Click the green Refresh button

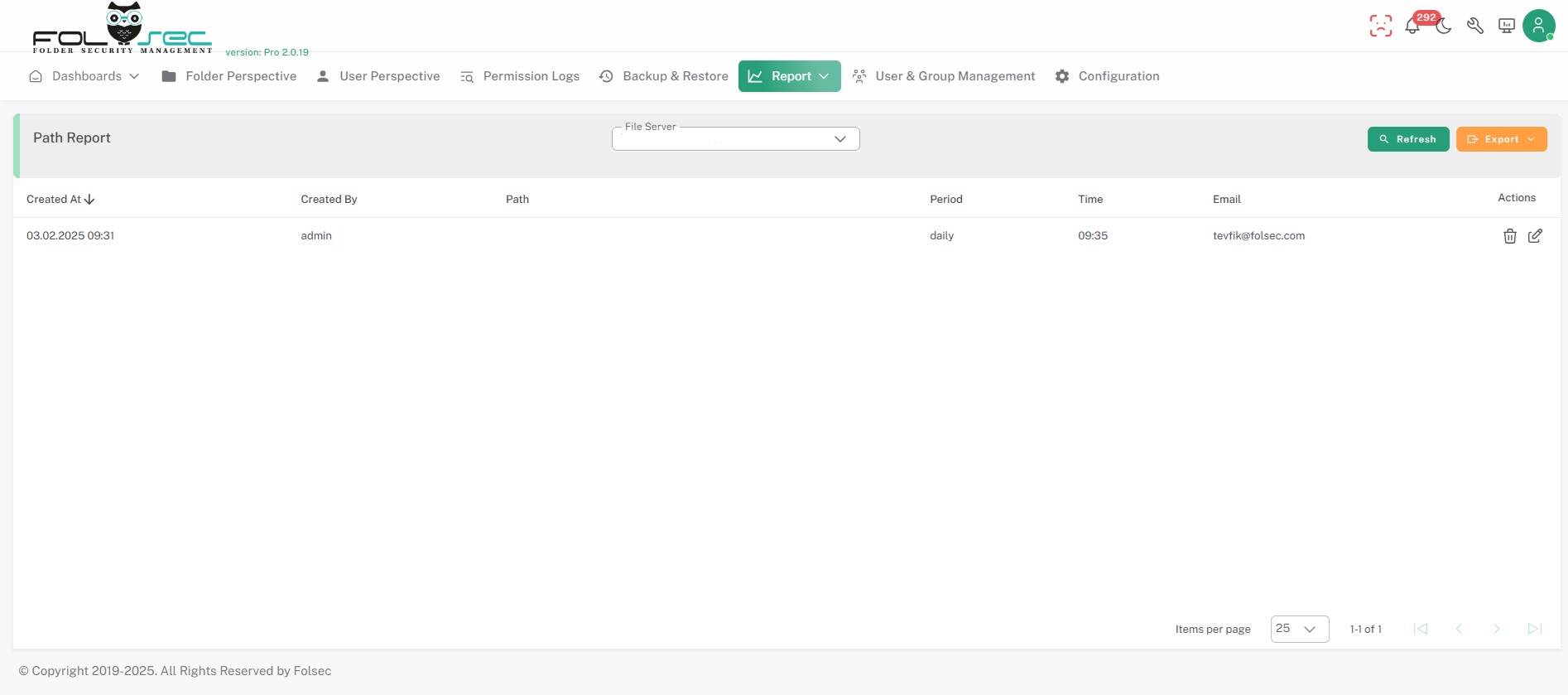tap(1407, 139)
